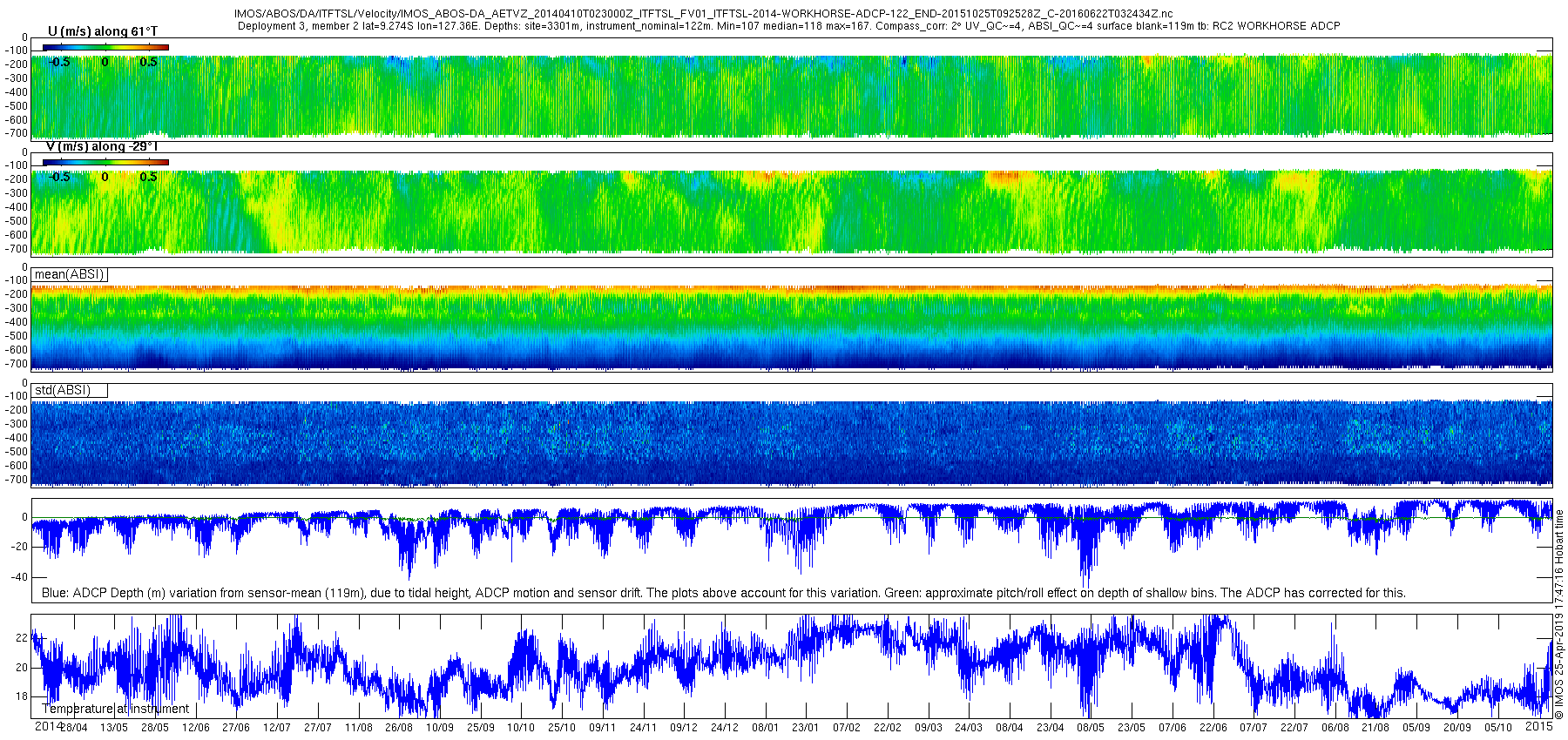
Task: Click the 24/11 date tick label
Action: pos(644,728)
